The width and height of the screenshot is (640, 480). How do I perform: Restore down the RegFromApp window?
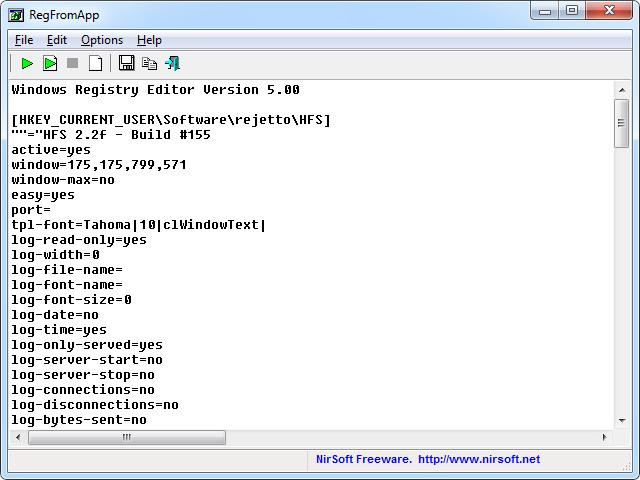572,11
